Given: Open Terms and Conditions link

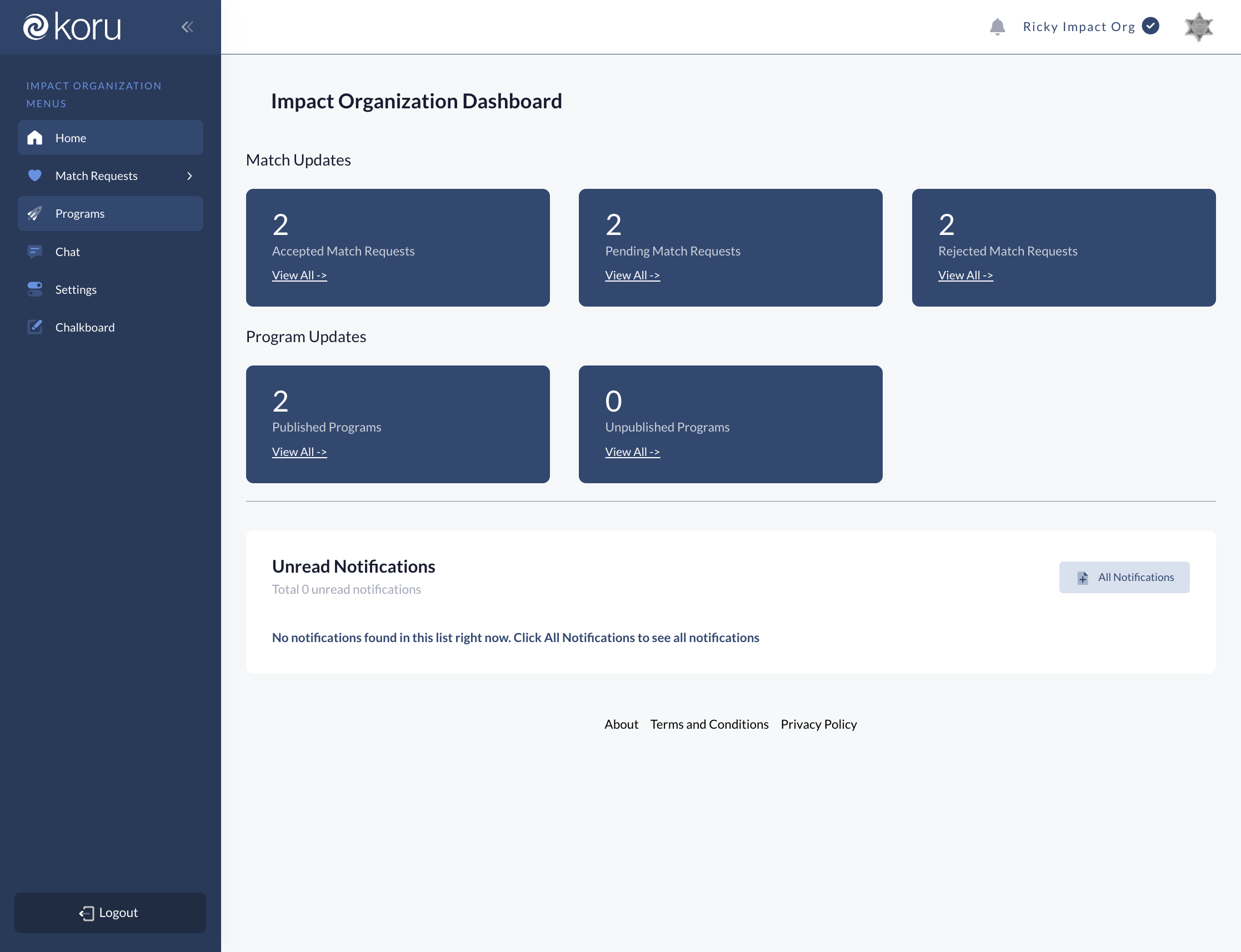Looking at the screenshot, I should (709, 724).
